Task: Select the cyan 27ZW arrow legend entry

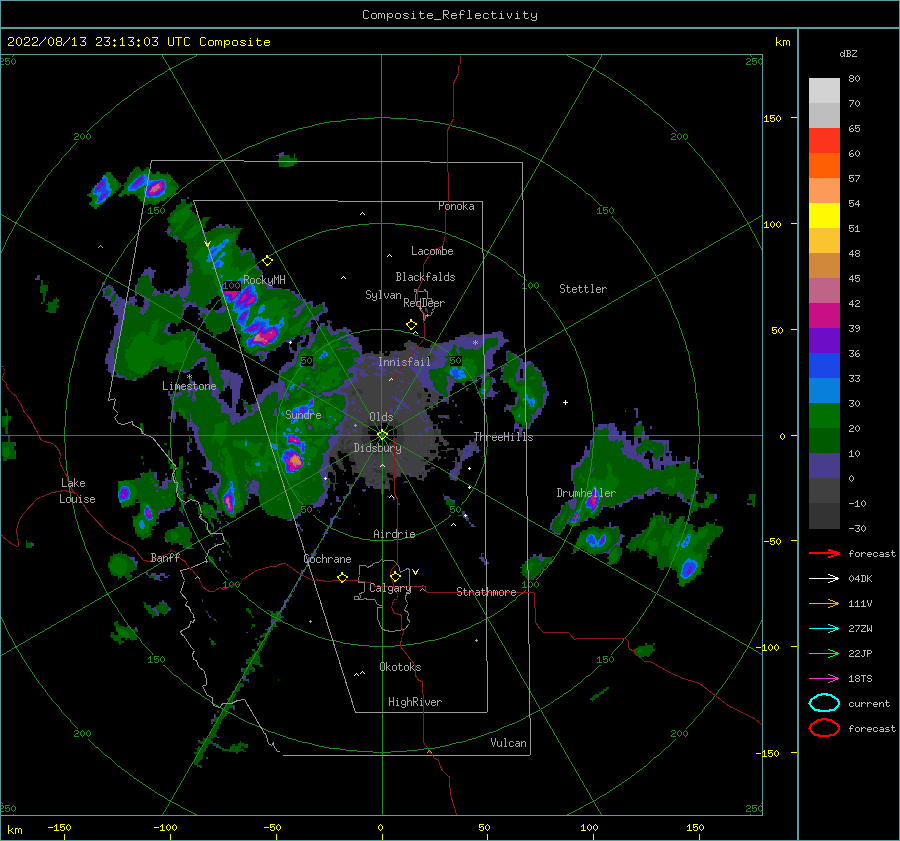Action: tap(824, 629)
